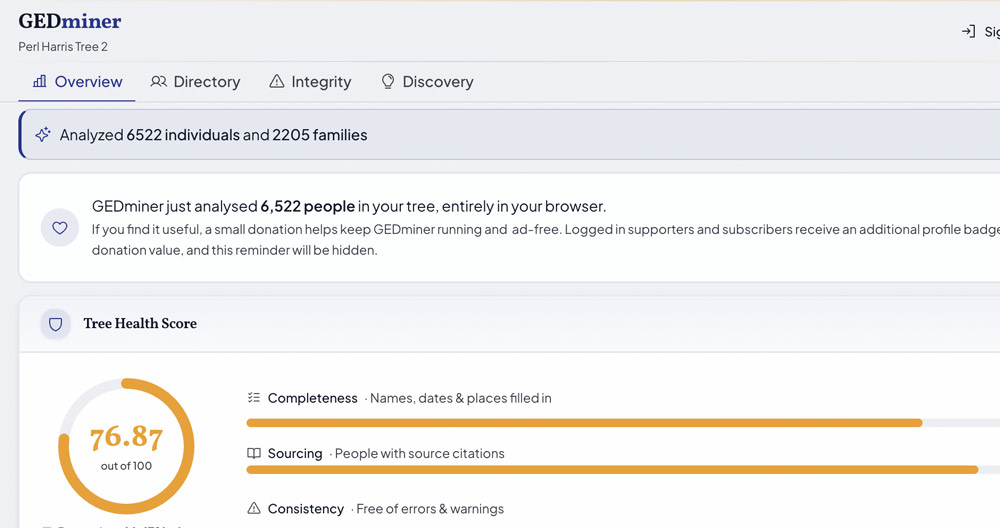Click the sign-in arrow icon
This screenshot has width=1000, height=528.
click(968, 31)
